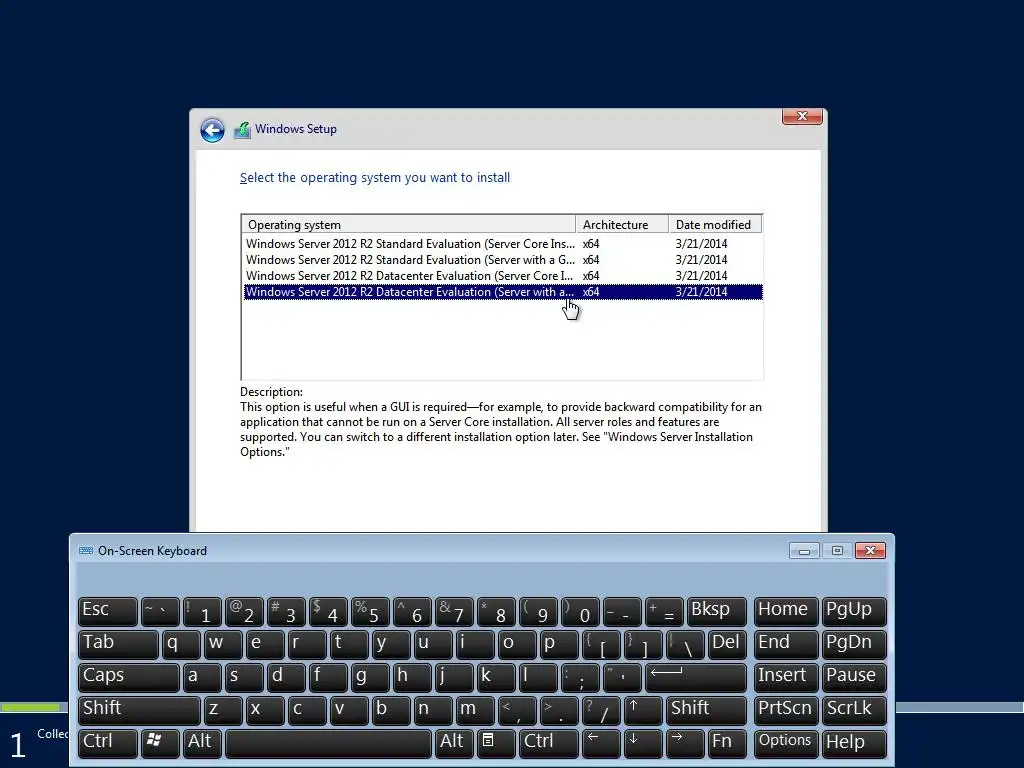1024x768 pixels.
Task: Tap the Esc key on keyboard
Action: 108,611
